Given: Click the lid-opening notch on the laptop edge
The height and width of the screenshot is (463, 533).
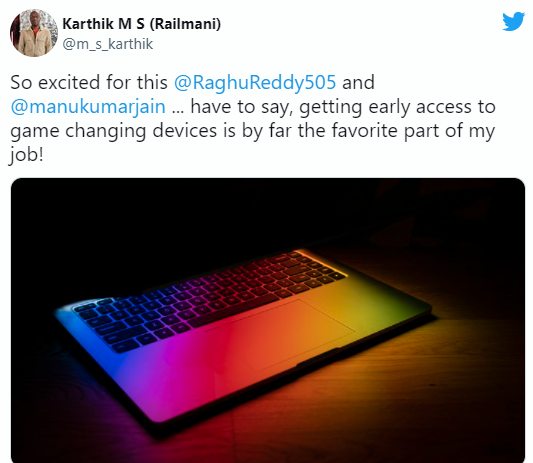Looking at the screenshot, I should tap(320, 356).
